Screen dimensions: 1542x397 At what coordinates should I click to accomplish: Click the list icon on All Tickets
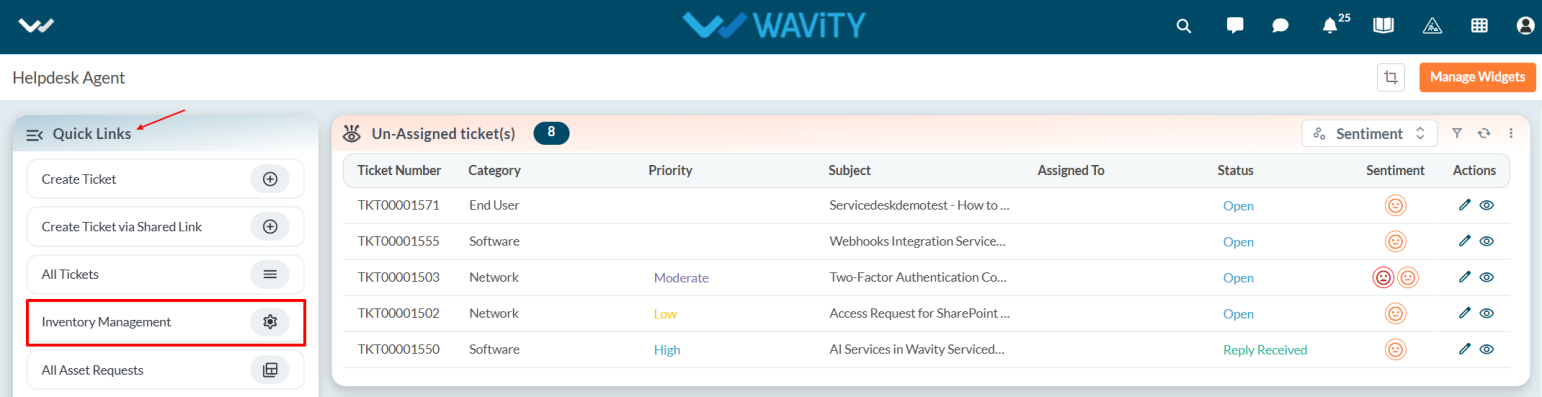click(269, 274)
